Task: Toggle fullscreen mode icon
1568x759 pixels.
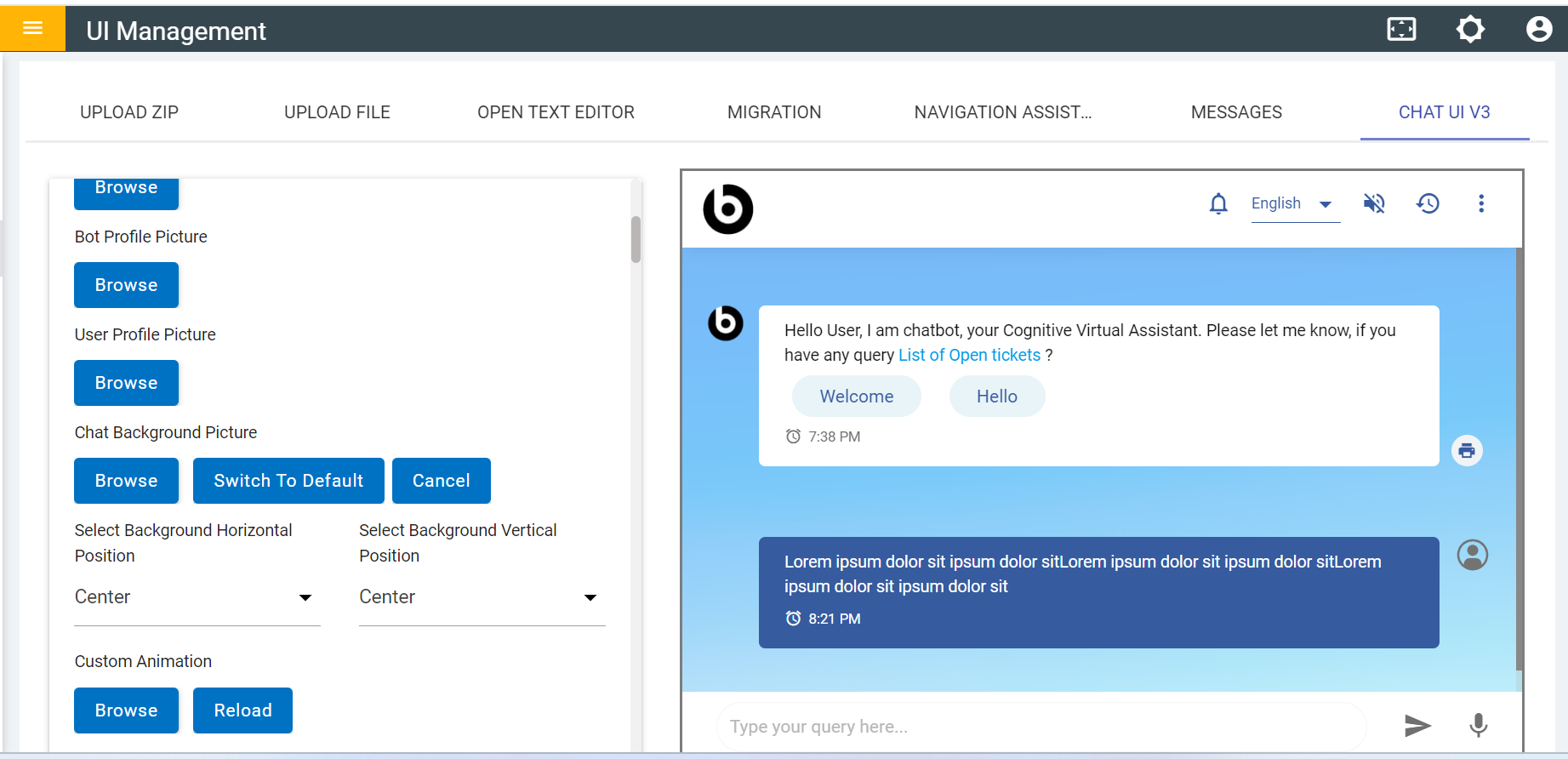Action: pyautogui.click(x=1401, y=29)
